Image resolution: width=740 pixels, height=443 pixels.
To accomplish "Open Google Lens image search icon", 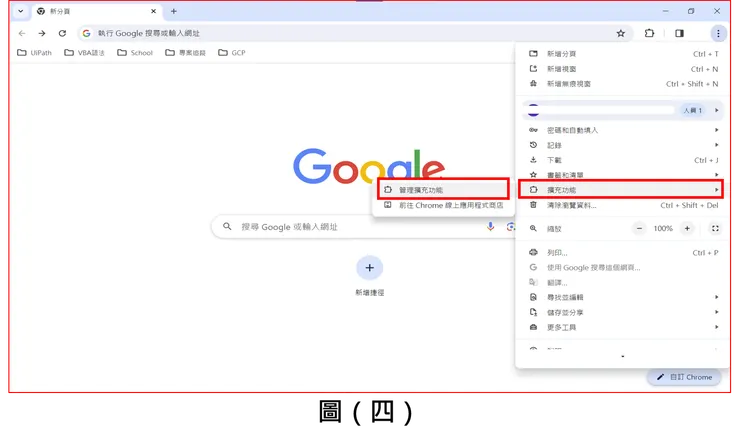I will pyautogui.click(x=510, y=227).
